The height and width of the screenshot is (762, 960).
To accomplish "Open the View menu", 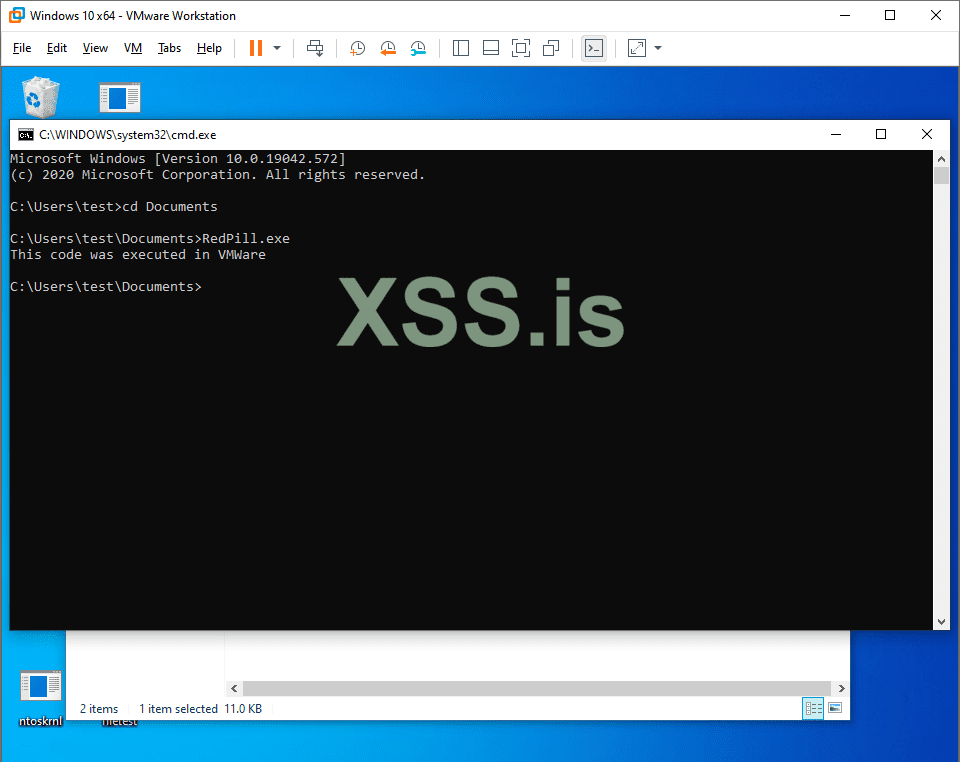I will [x=95, y=48].
